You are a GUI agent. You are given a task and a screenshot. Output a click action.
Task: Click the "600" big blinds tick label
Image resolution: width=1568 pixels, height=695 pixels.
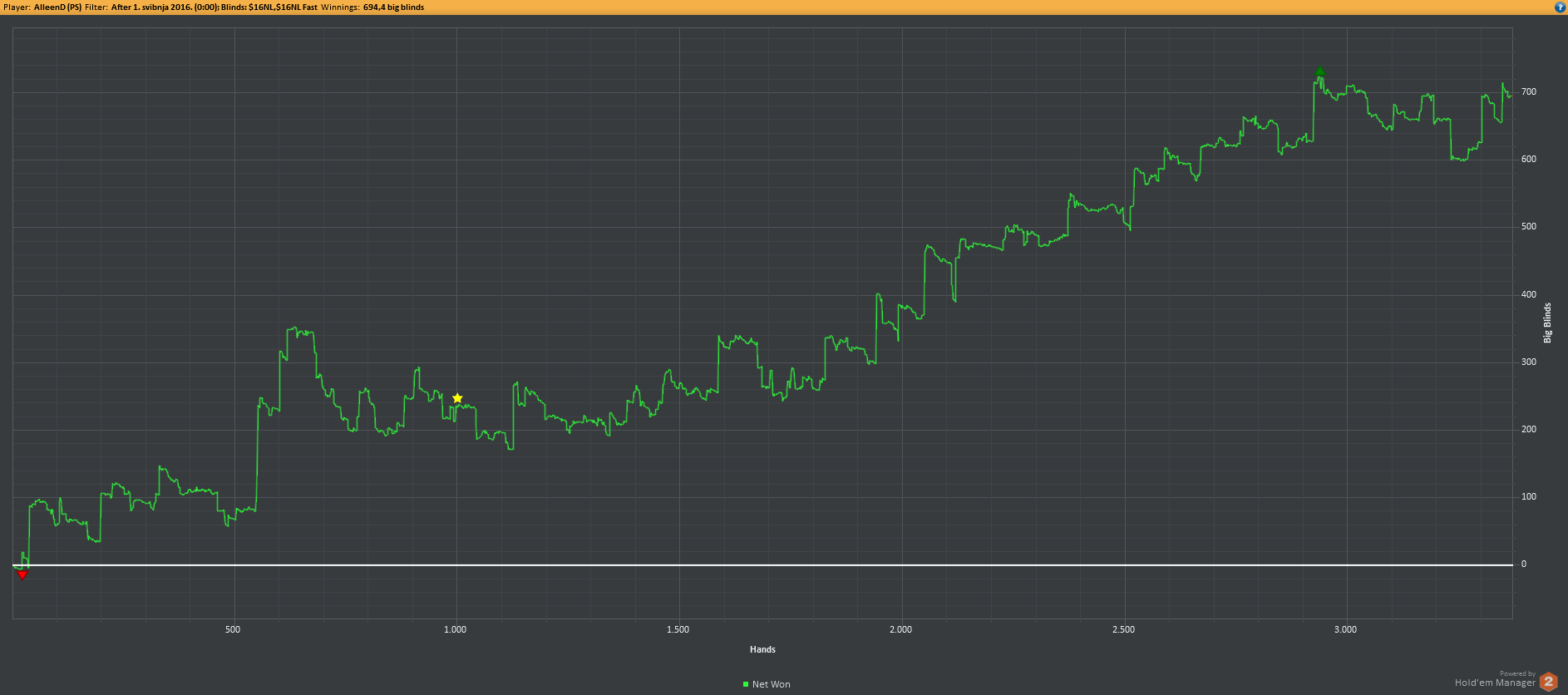pyautogui.click(x=1529, y=159)
